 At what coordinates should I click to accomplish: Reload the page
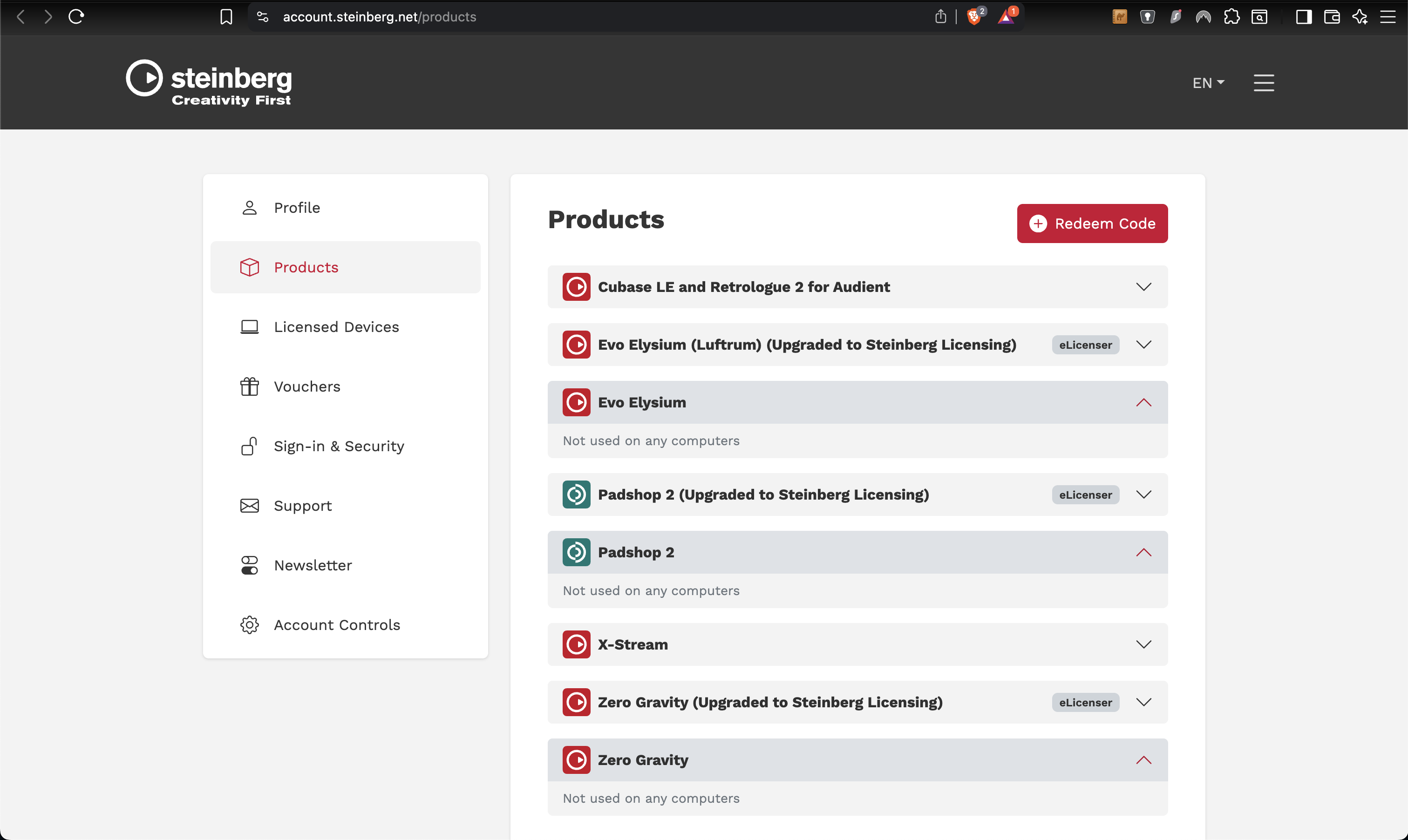click(x=76, y=17)
